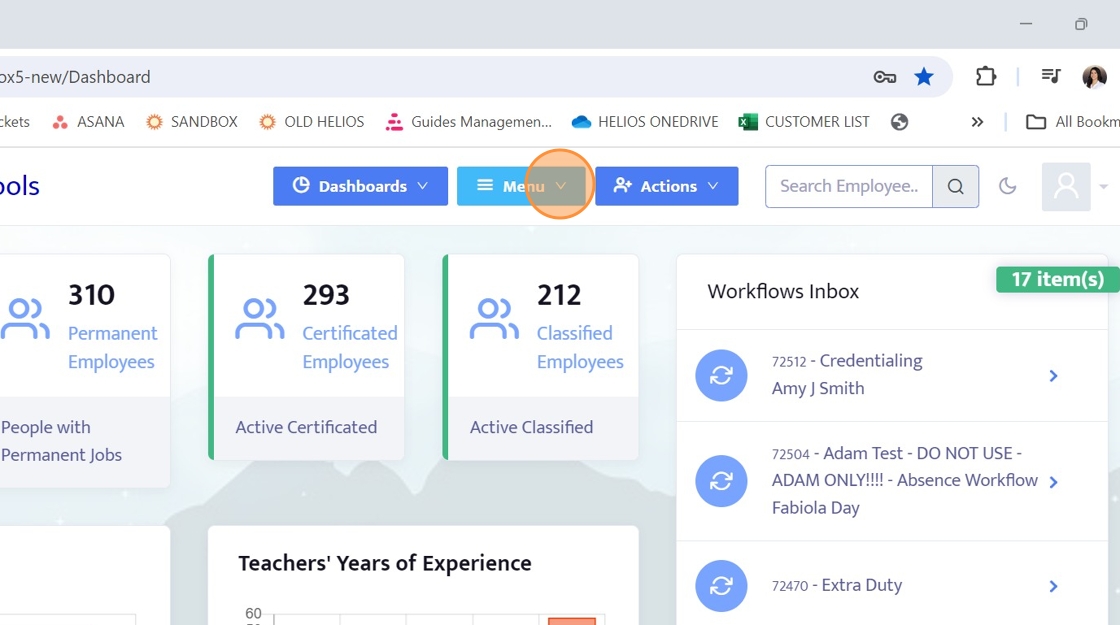Open Certificated Employees link
Image resolution: width=1120 pixels, height=625 pixels.
point(349,347)
